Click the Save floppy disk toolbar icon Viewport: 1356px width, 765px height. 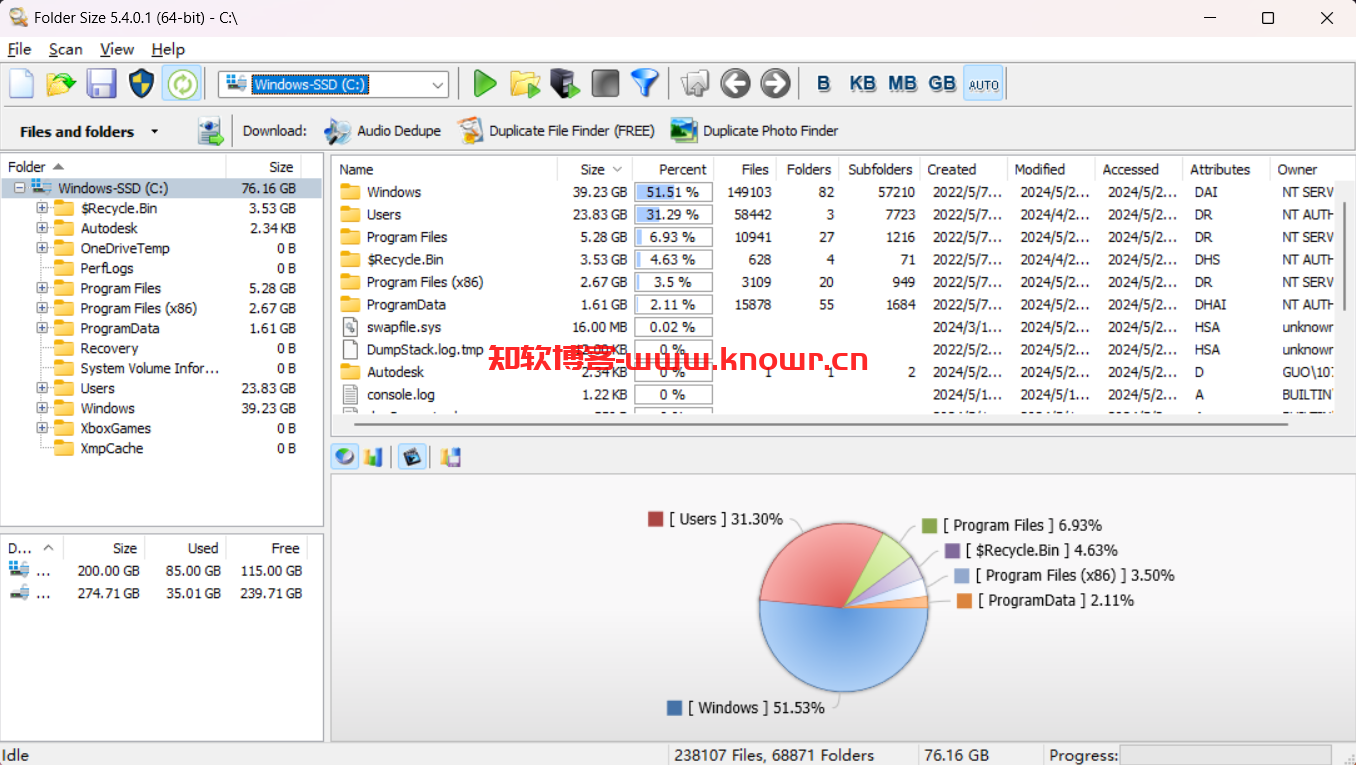point(101,84)
